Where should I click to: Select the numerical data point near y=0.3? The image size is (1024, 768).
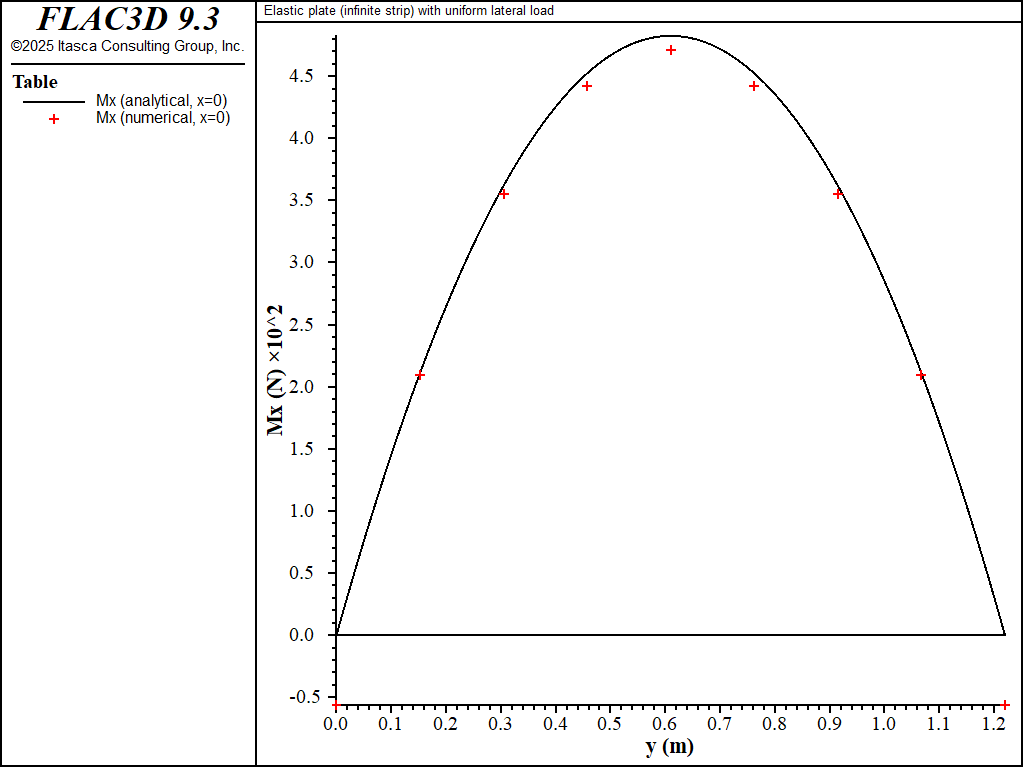click(504, 194)
